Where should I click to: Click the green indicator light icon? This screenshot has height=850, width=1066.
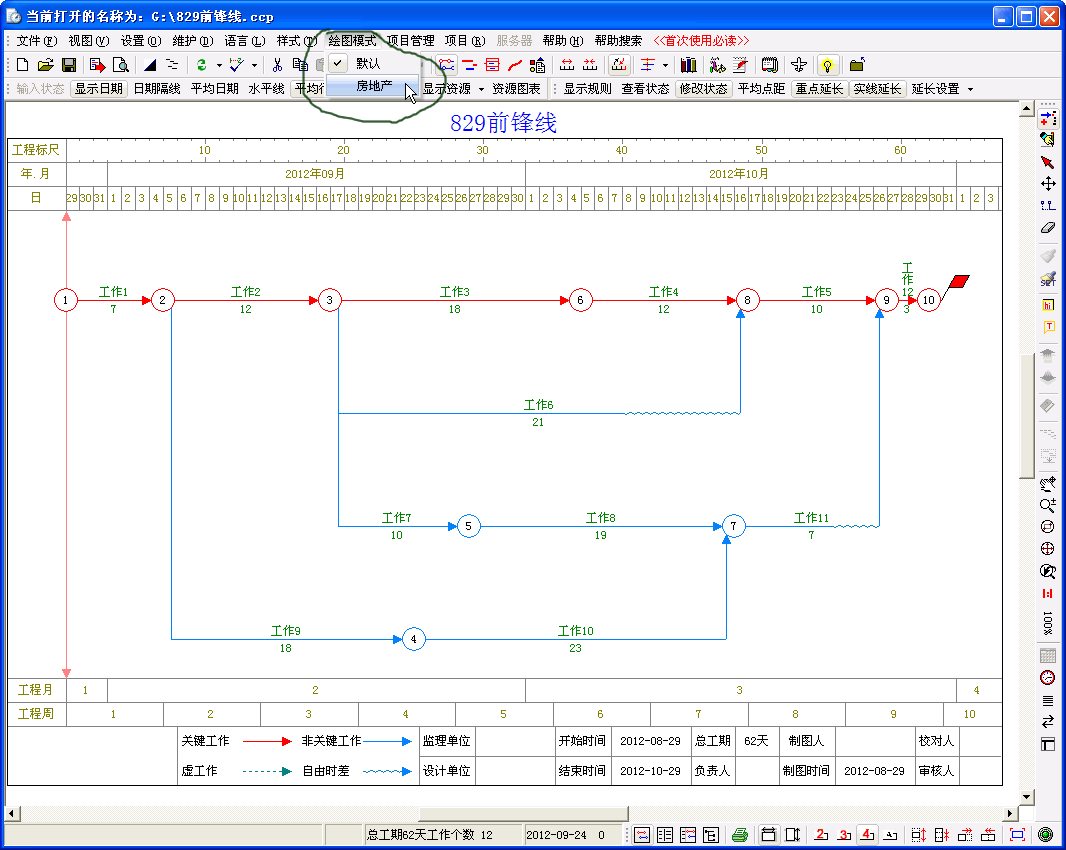(x=1046, y=834)
